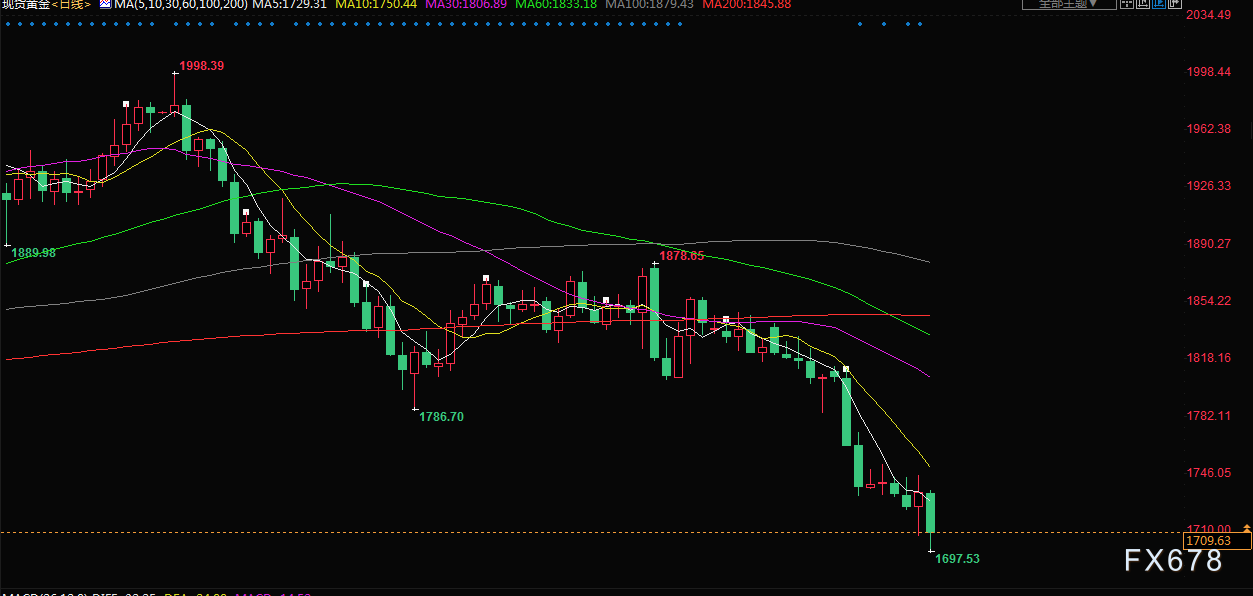The image size is (1253, 596).
Task: Click the rightmost icon in the top-right toolbar
Action: 1175,3
